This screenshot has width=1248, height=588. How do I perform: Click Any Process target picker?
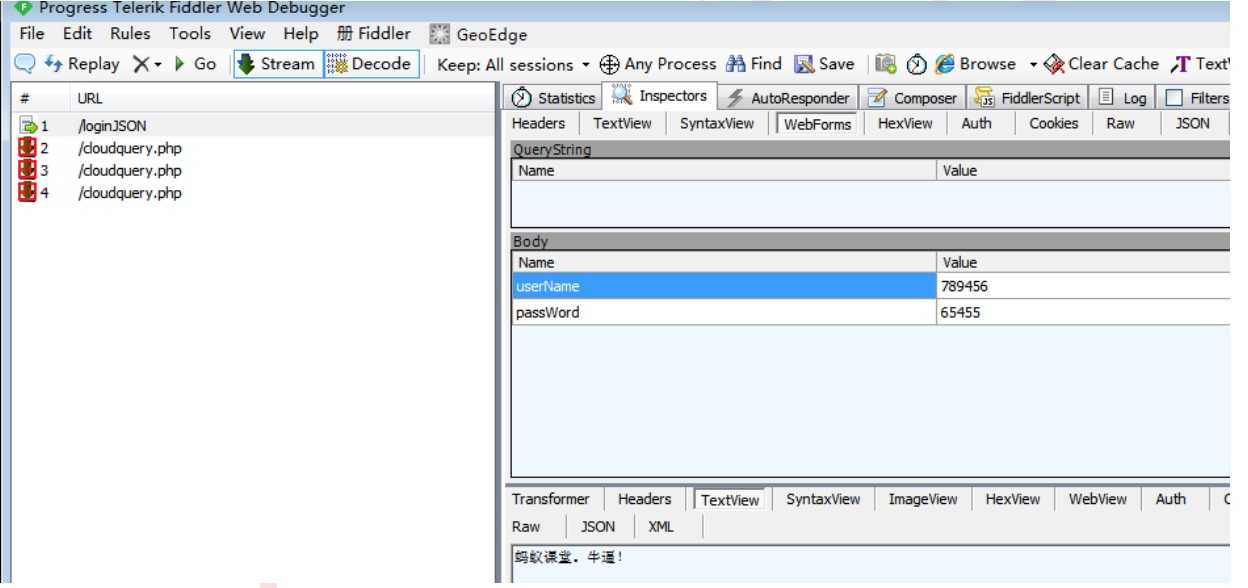[658, 64]
